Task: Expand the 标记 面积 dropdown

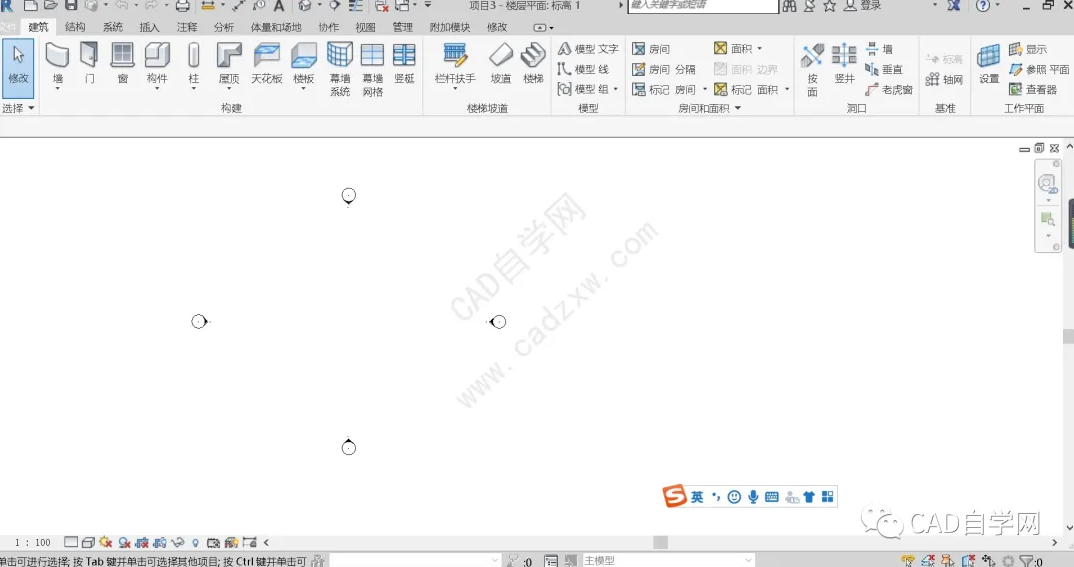Action: tap(787, 90)
